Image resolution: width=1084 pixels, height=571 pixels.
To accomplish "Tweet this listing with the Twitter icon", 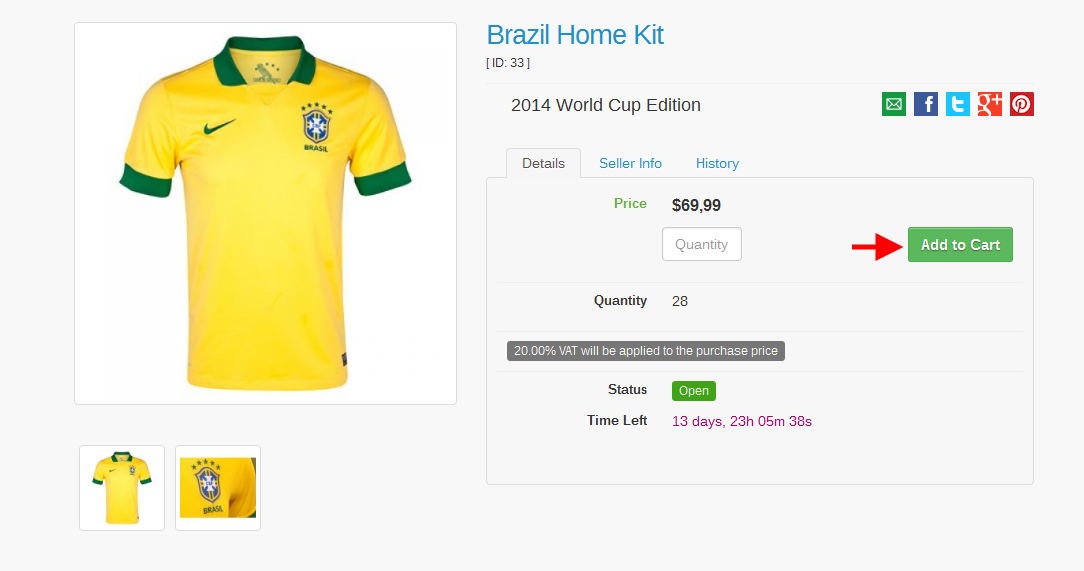I will click(958, 104).
